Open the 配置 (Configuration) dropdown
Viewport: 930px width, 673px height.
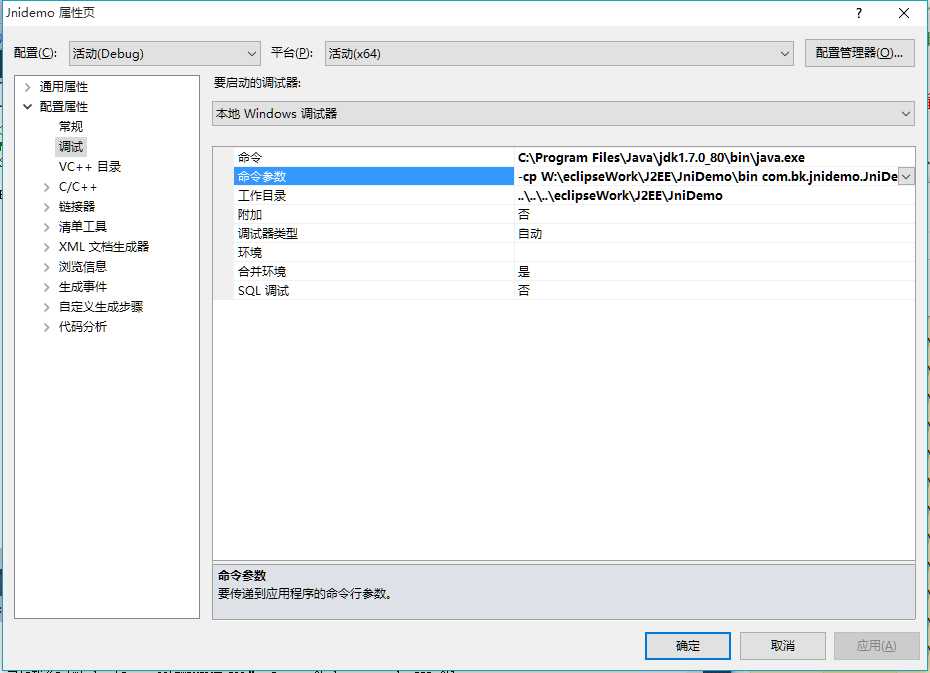point(164,53)
